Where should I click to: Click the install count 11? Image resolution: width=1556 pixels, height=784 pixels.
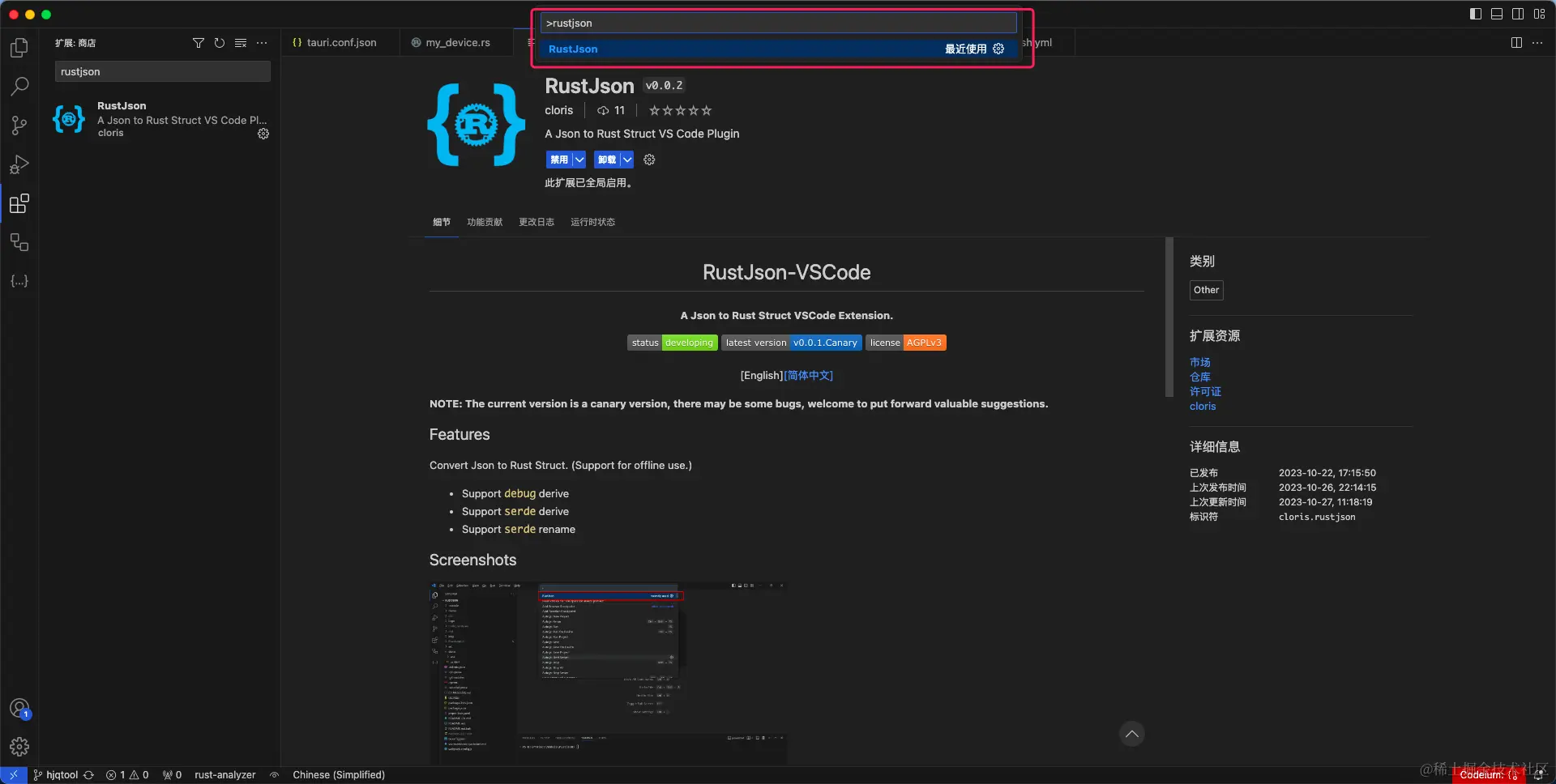611,110
